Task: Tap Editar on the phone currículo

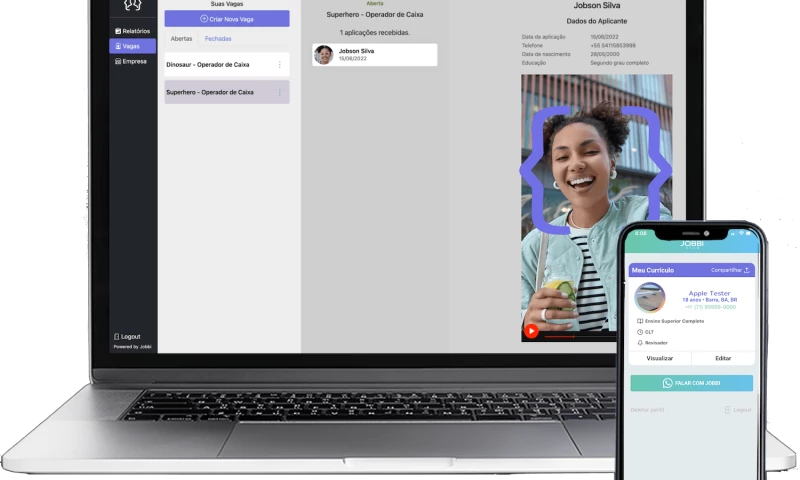Action: pyautogui.click(x=723, y=358)
